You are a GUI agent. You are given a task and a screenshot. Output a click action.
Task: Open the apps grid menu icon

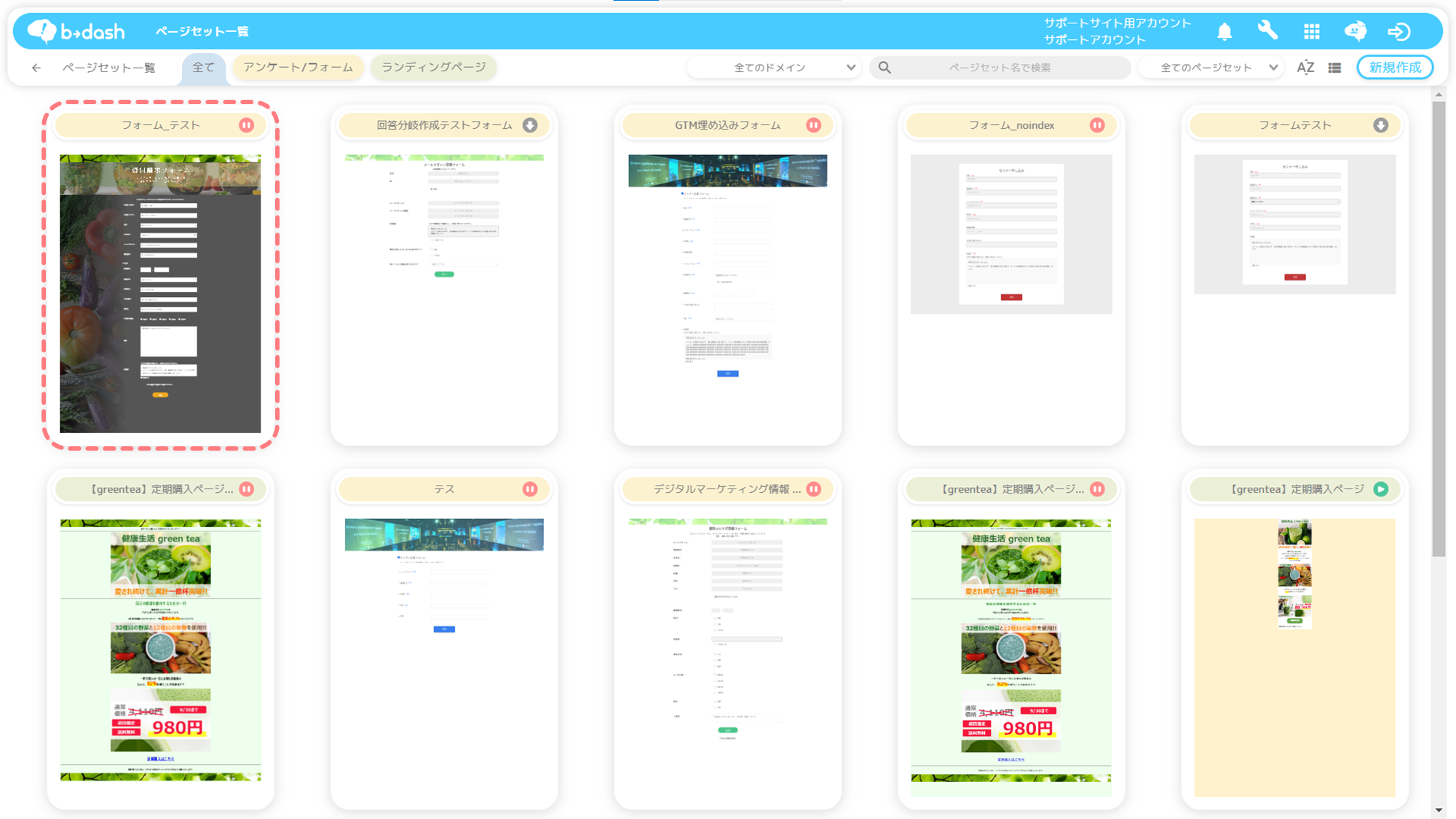point(1311,31)
